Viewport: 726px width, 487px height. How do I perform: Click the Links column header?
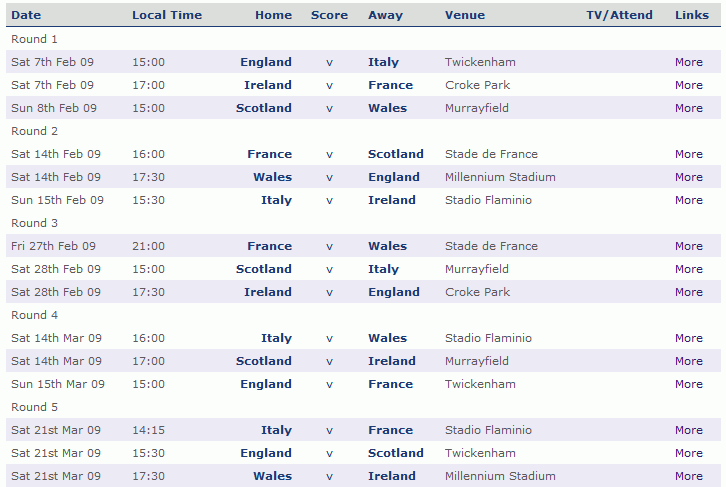coord(692,15)
